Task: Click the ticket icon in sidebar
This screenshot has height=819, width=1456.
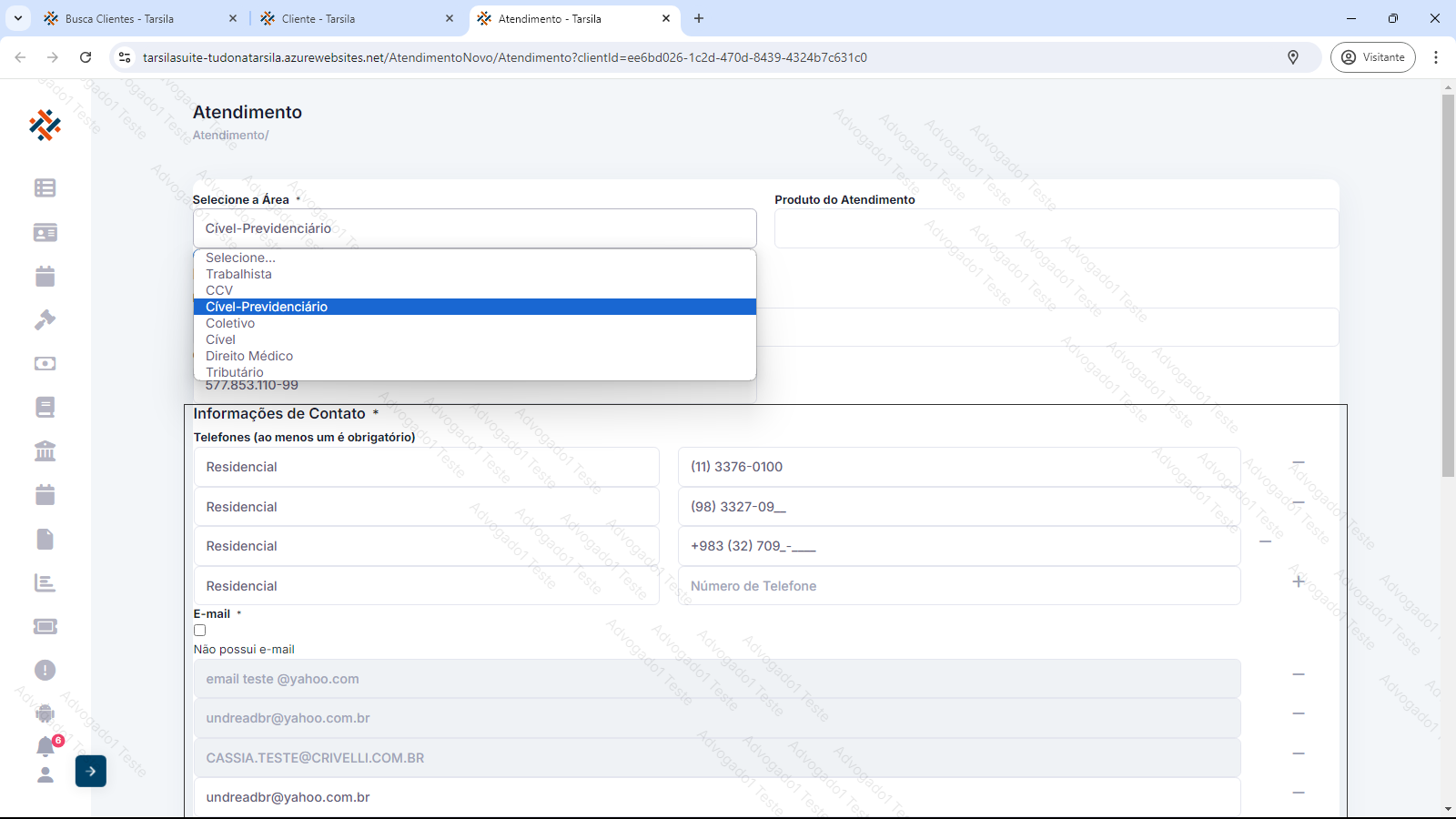Action: 45,626
